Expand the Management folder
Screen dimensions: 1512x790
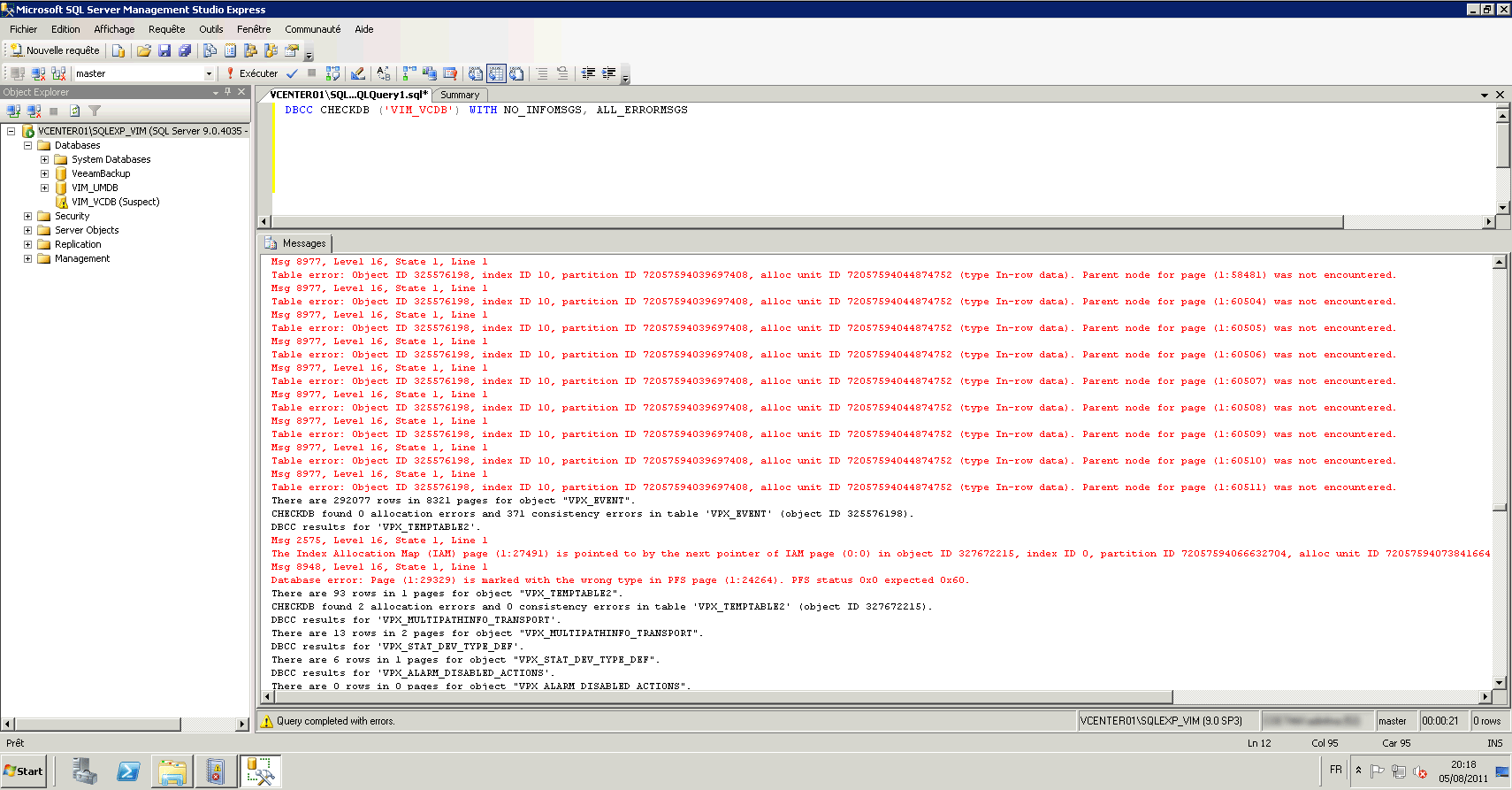point(27,258)
